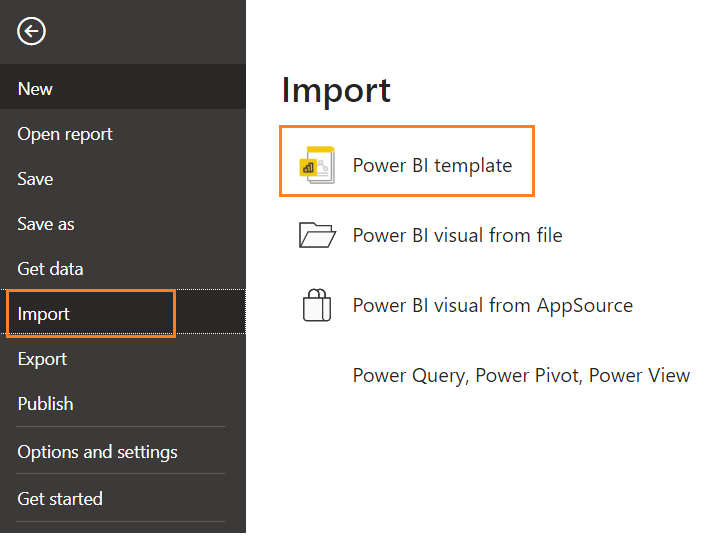
Task: Click Get started in the sidebar
Action: tap(60, 498)
